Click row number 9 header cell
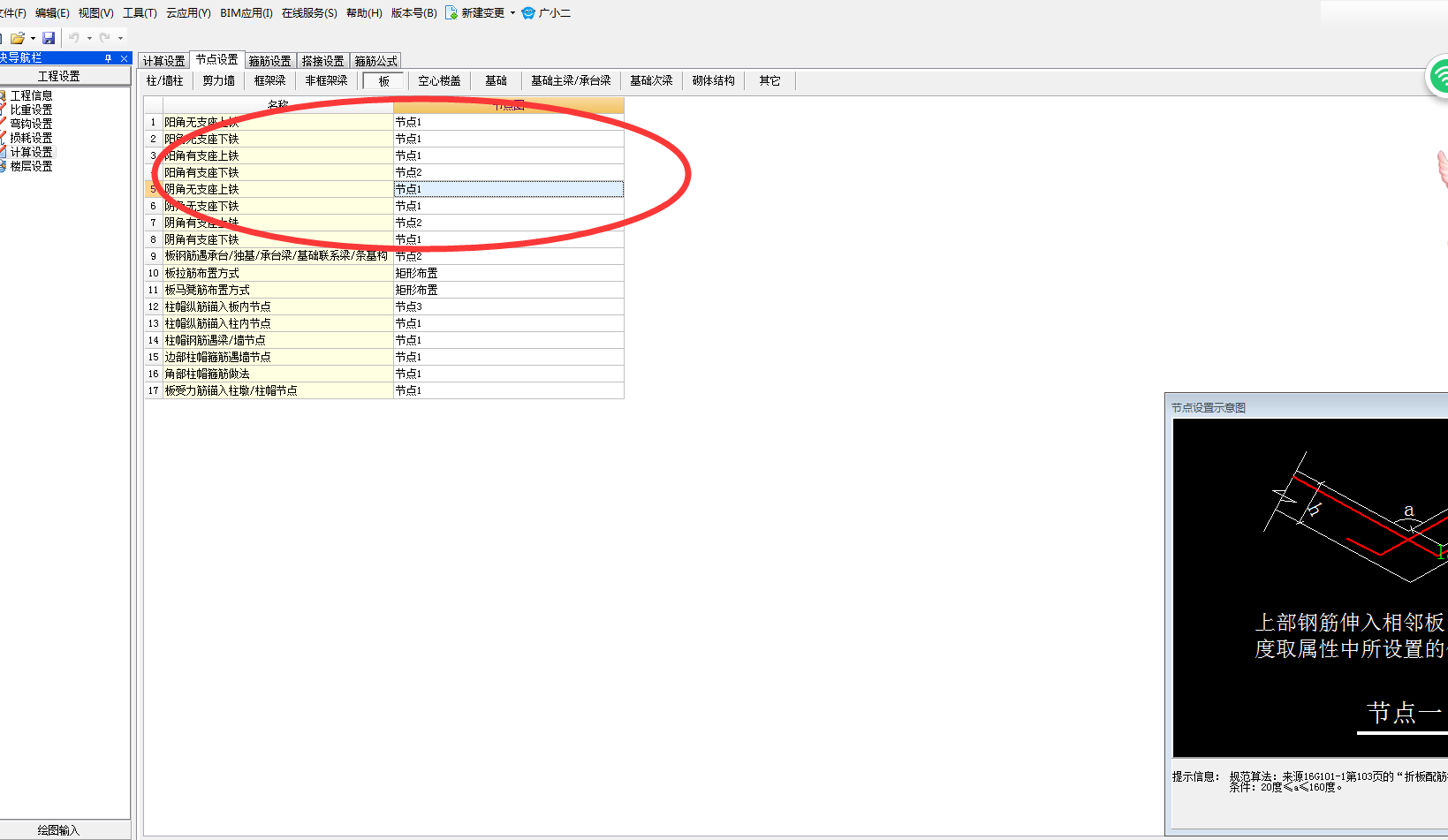 (154, 256)
